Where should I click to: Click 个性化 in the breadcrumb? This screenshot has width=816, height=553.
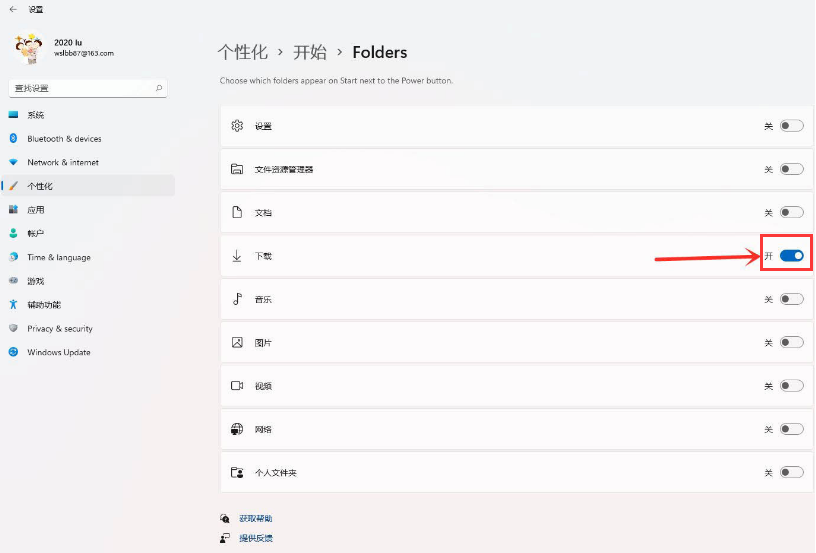pyautogui.click(x=243, y=52)
